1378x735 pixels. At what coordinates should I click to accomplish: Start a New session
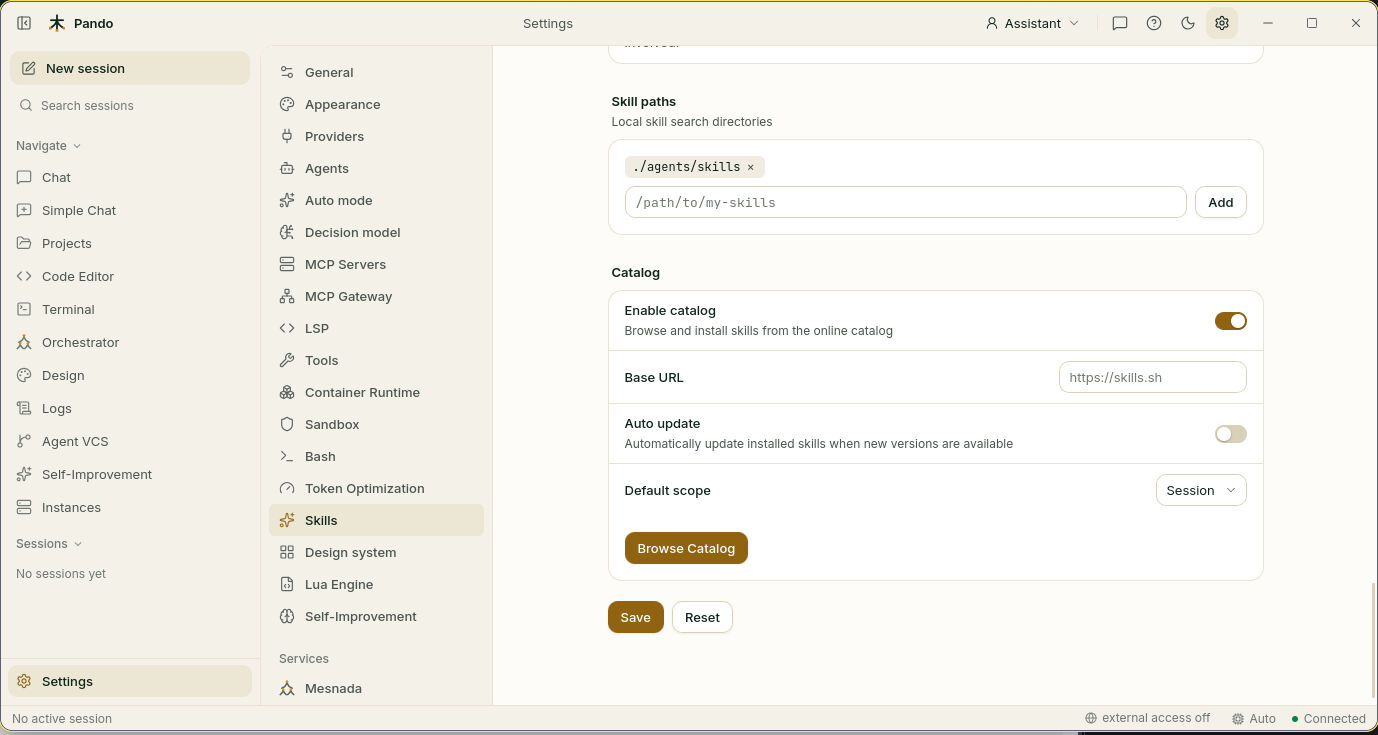pyautogui.click(x=130, y=68)
